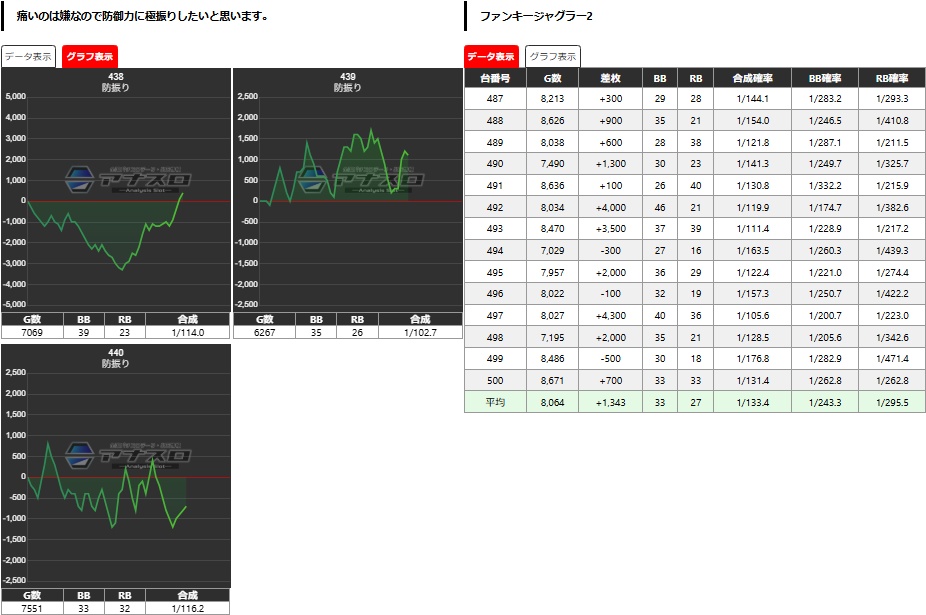926x615 pixels.
Task: Click the 8,671 G数 cell
Action: (552, 380)
